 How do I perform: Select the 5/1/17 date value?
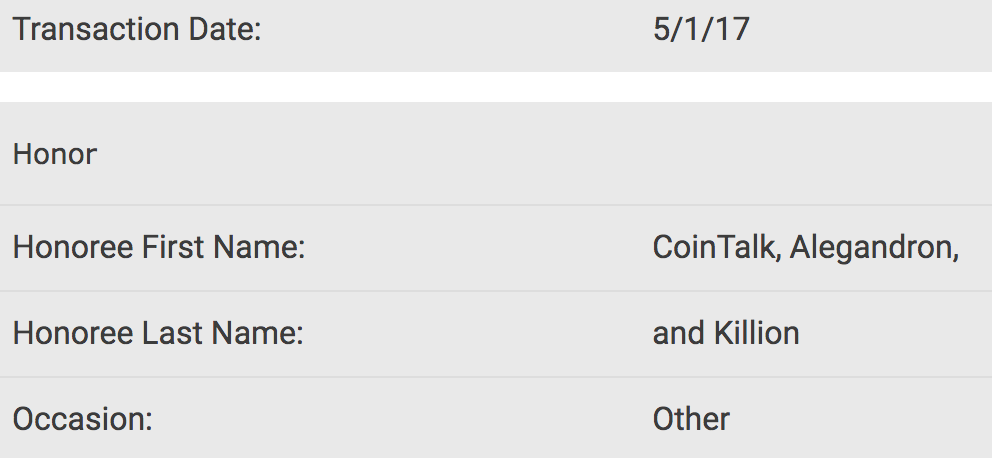coord(700,30)
